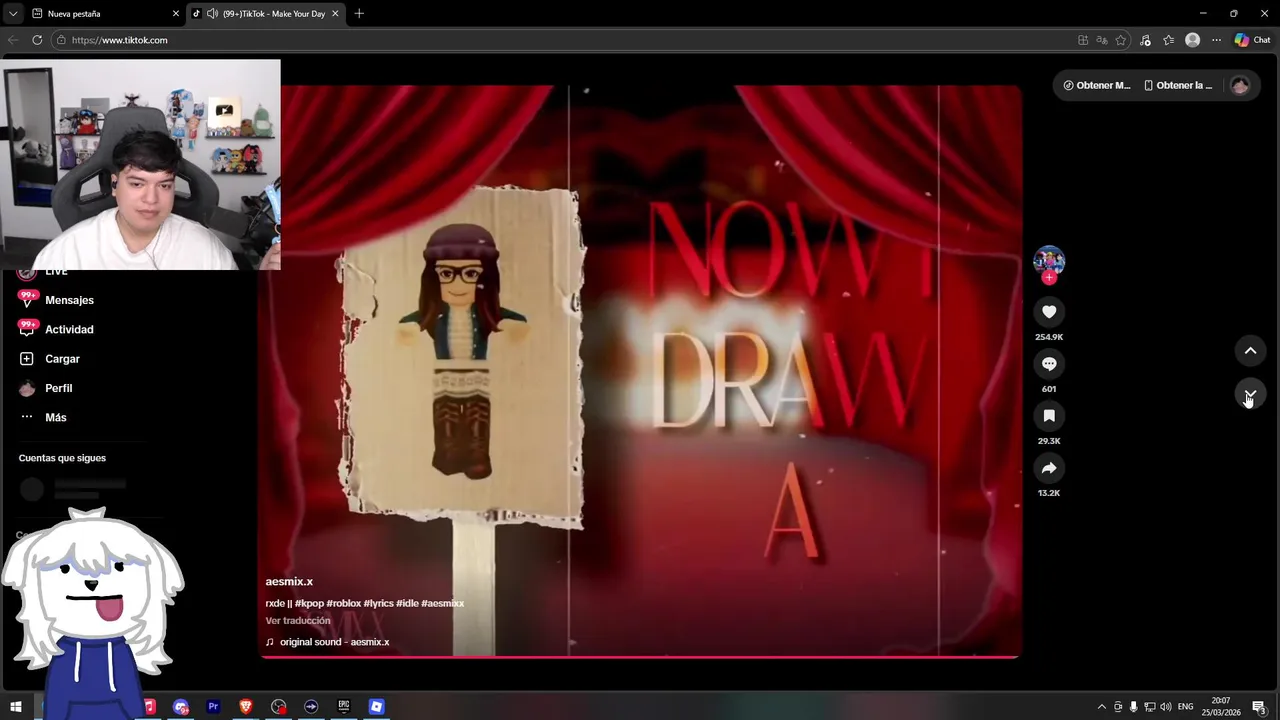Screen dimensions: 1280x720
Task: Open Premiere Pro from the taskbar
Action: pos(213,707)
